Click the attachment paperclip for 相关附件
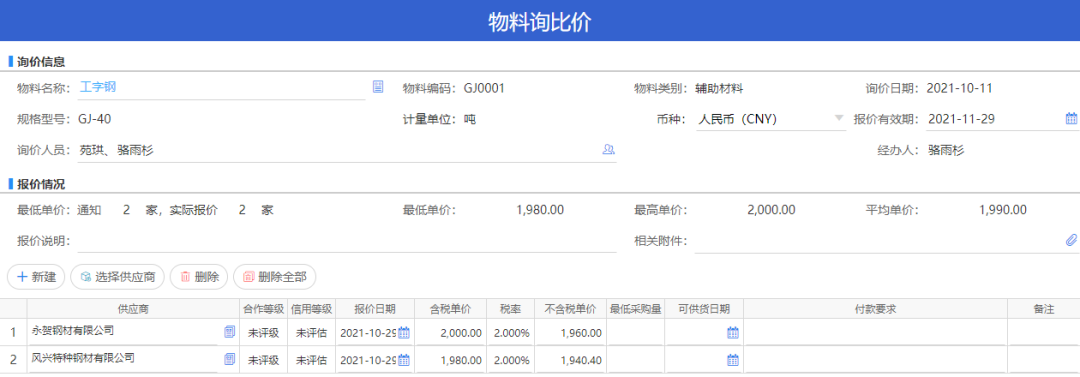 click(1071, 240)
